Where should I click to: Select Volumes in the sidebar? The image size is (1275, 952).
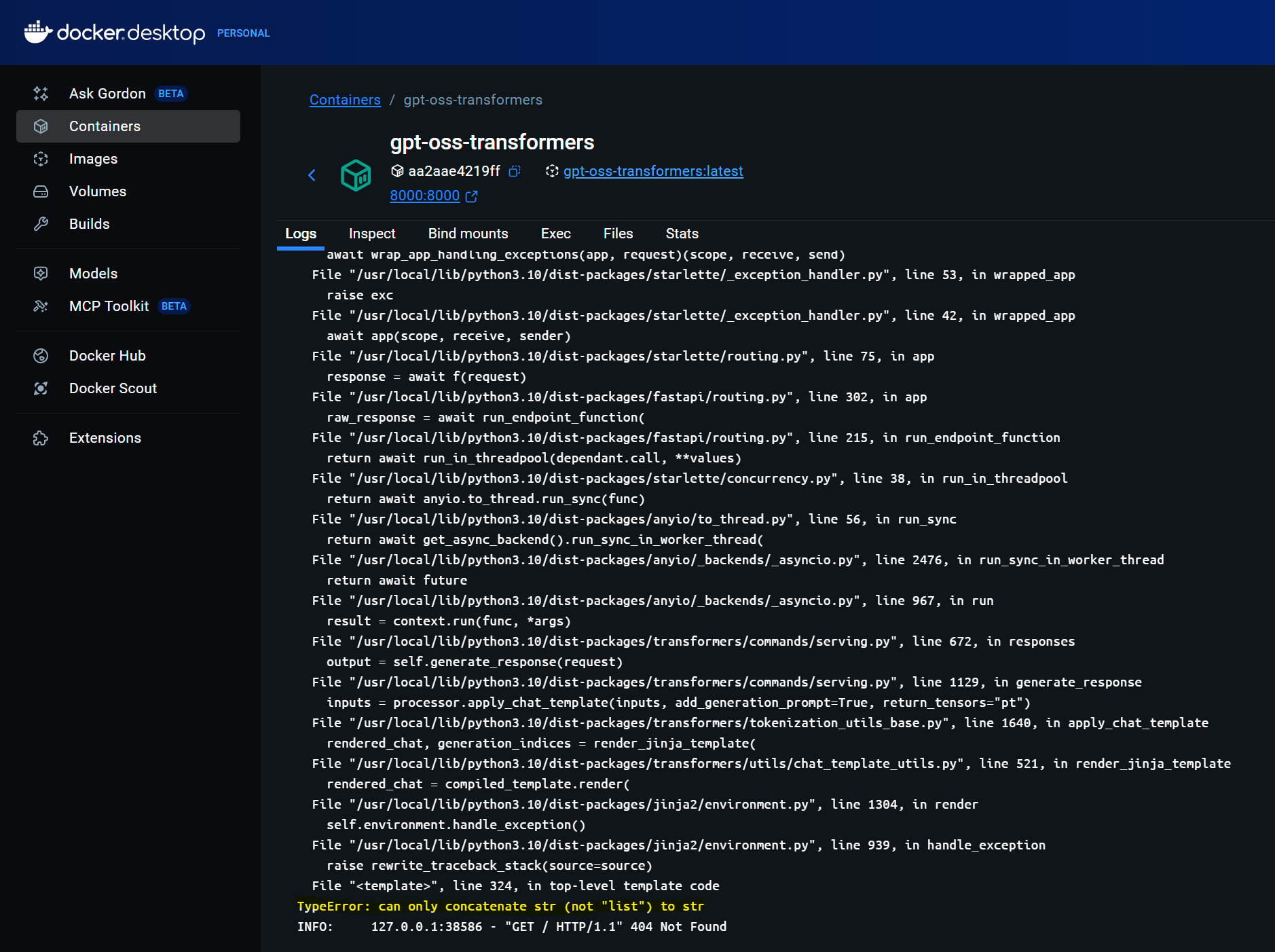tap(128, 191)
